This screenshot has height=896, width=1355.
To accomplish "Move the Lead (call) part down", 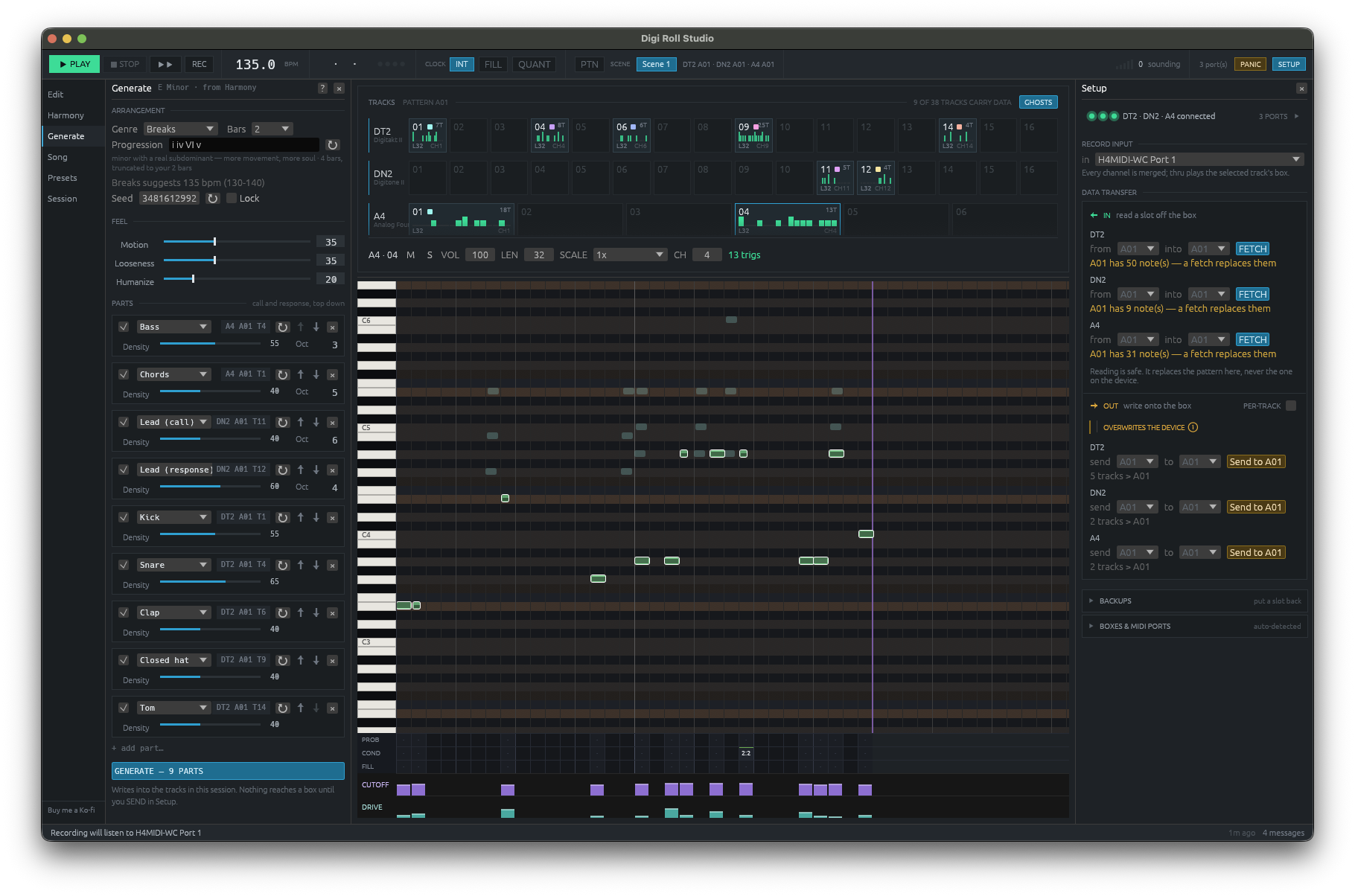I will pos(316,422).
